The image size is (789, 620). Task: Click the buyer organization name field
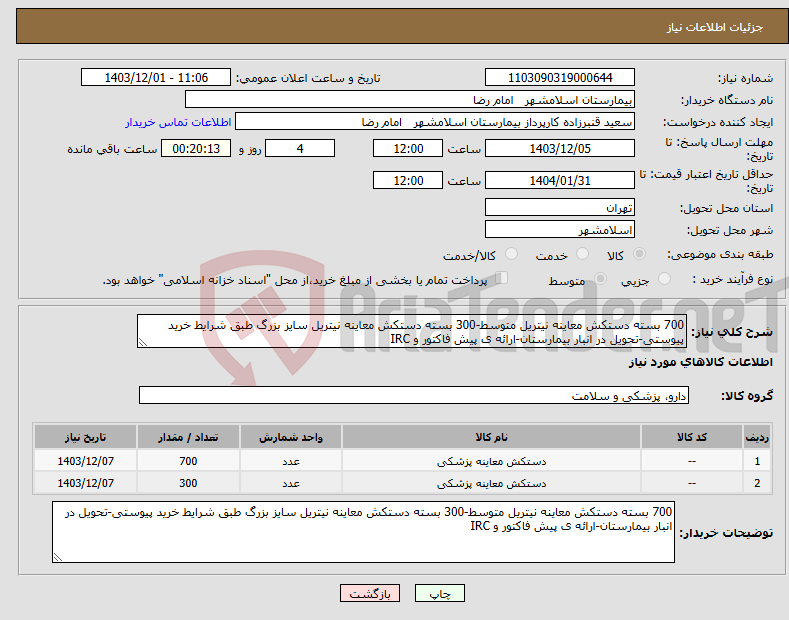coord(410,99)
